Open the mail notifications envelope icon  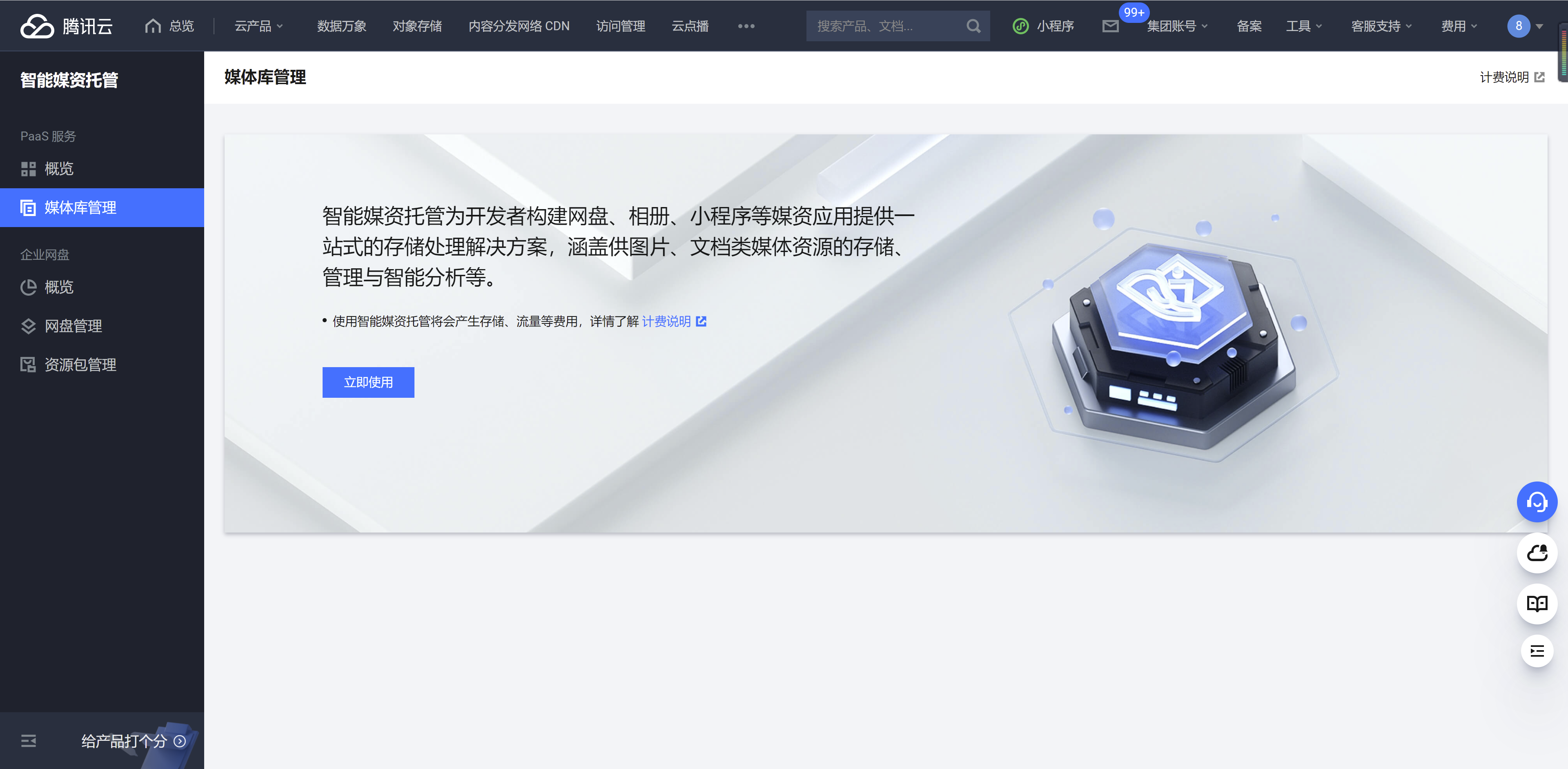(1110, 26)
